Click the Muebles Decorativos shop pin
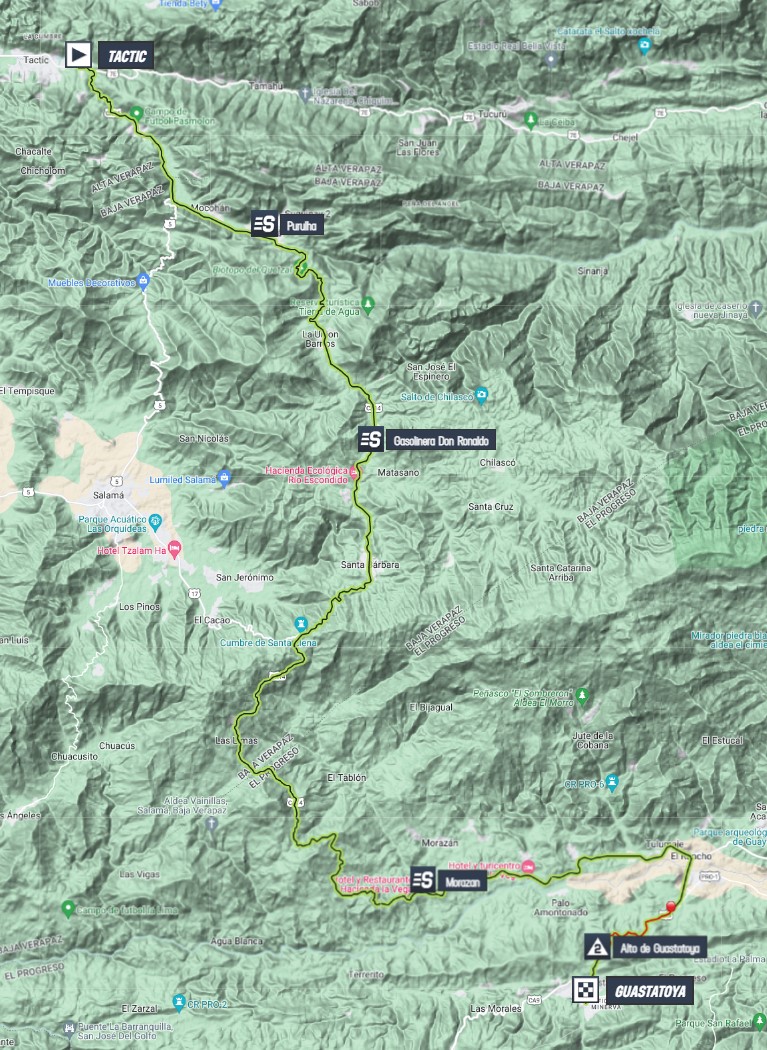 pyautogui.click(x=142, y=281)
